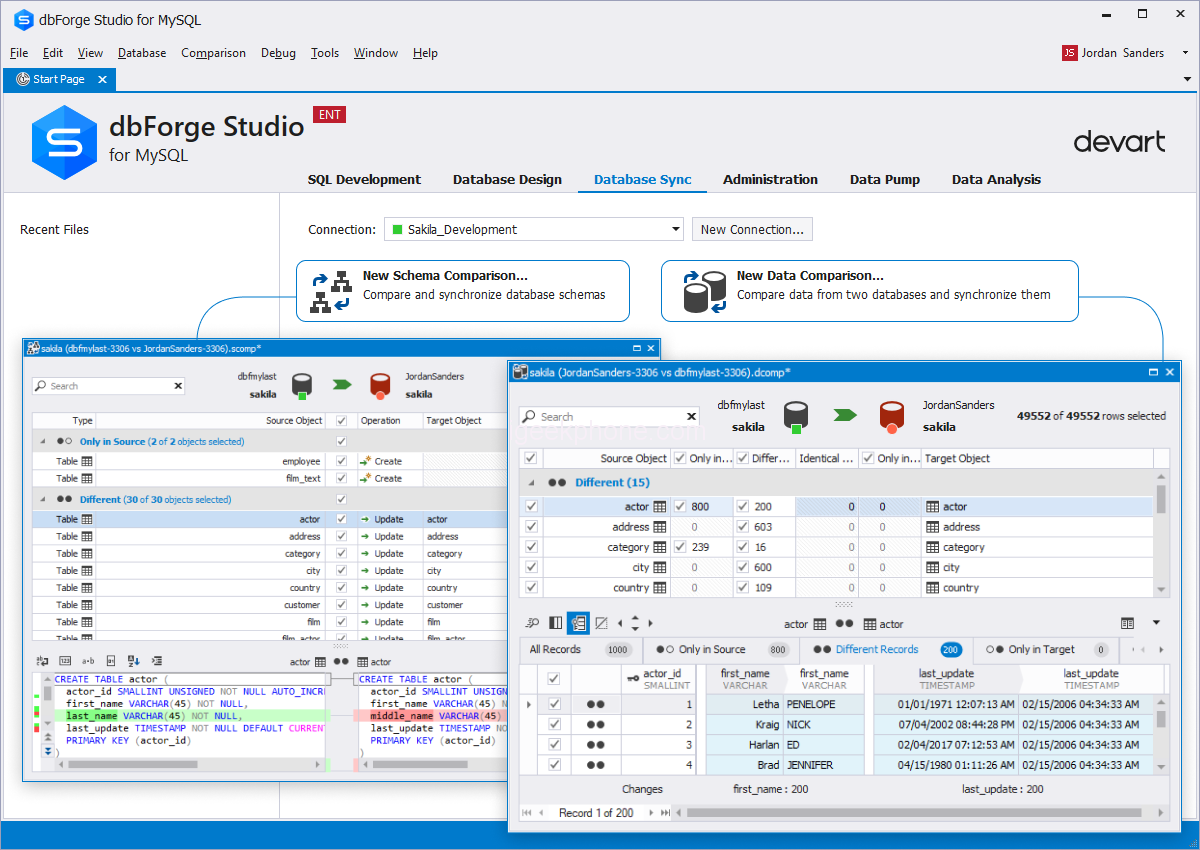The image size is (1200, 850).
Task: Click the New Connection... button
Action: 752,230
